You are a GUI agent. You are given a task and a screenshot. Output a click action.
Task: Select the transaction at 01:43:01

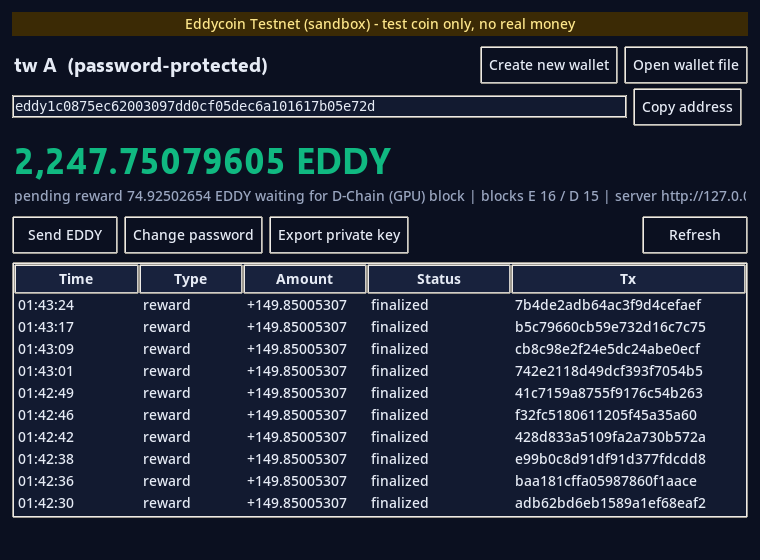(380, 371)
